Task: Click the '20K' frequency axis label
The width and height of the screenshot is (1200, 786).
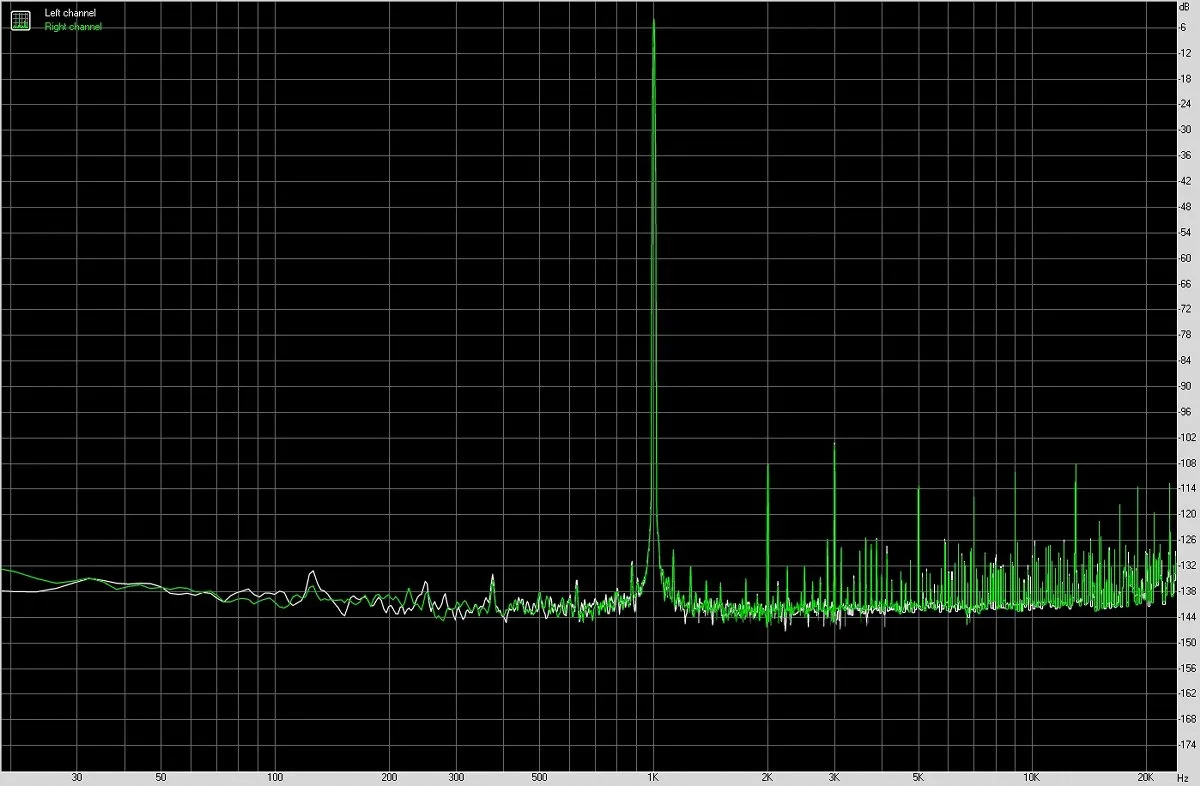Action: coord(1146,777)
